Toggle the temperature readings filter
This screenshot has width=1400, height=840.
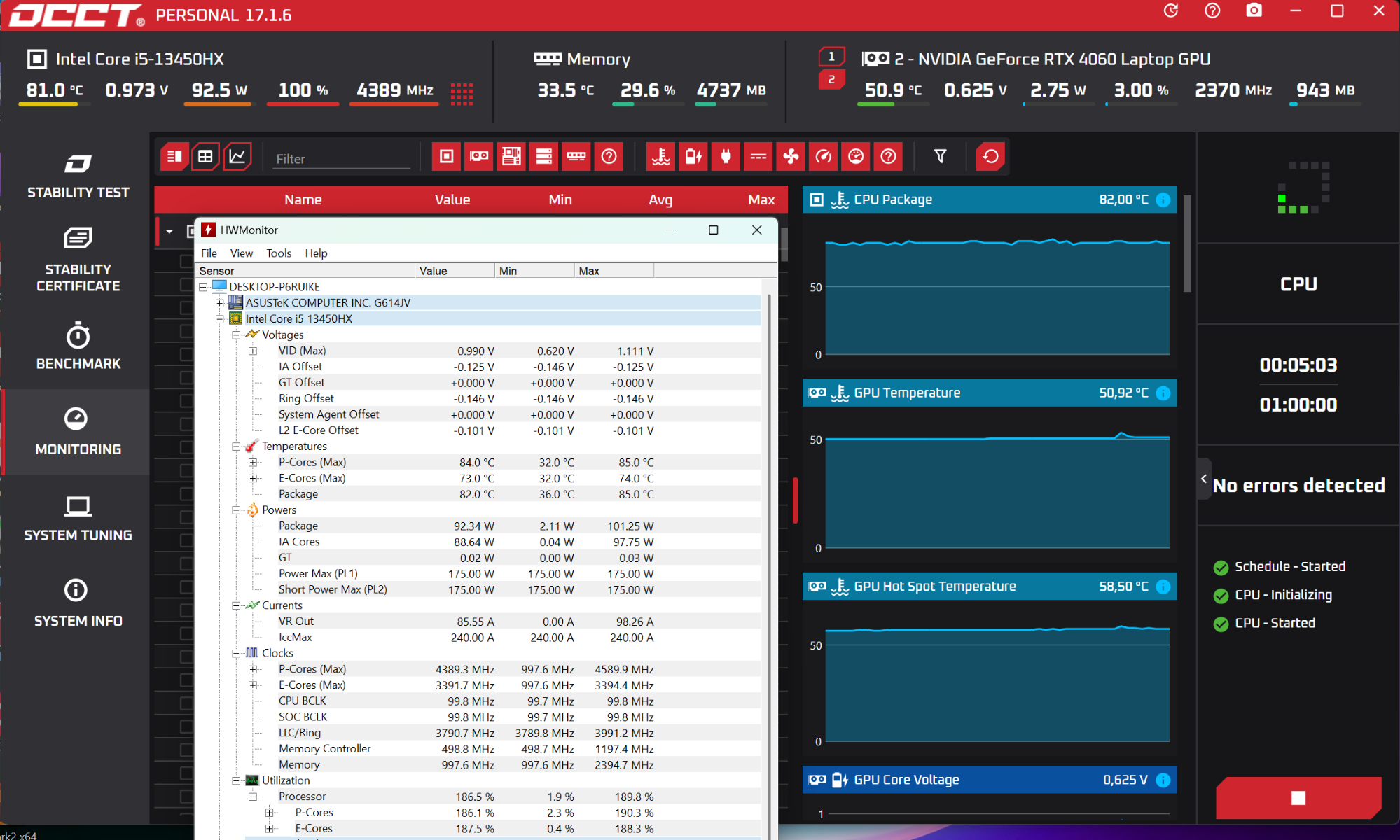tap(660, 156)
